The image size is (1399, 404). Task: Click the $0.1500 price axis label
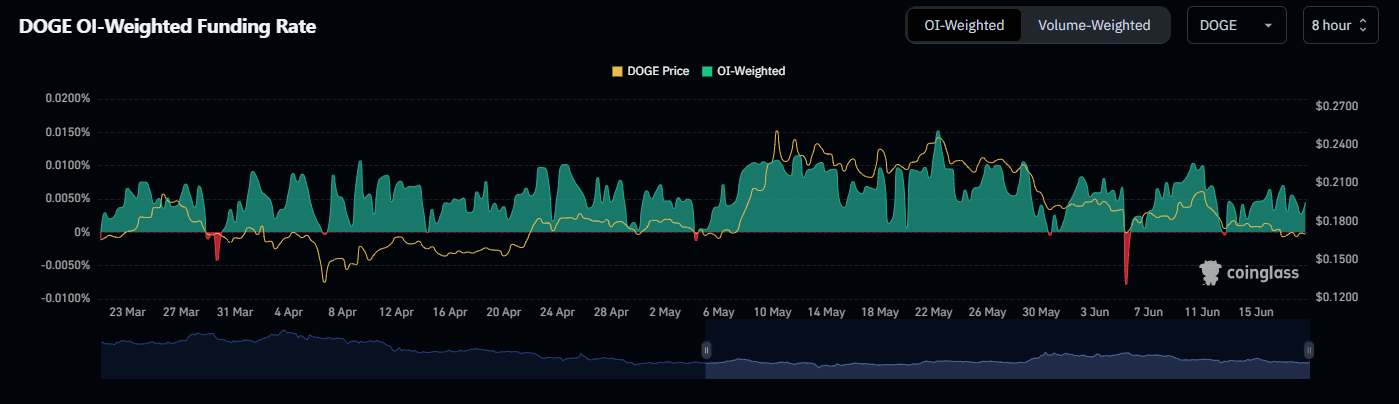pyautogui.click(x=1338, y=259)
